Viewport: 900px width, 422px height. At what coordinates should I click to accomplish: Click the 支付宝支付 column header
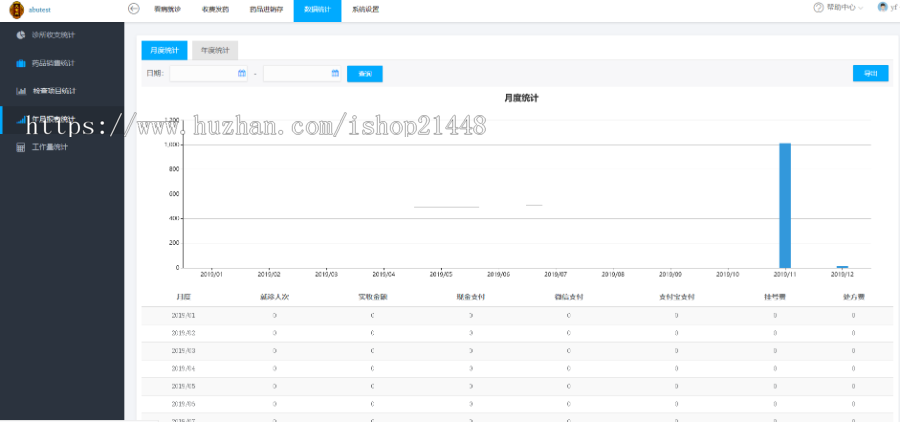(x=677, y=297)
